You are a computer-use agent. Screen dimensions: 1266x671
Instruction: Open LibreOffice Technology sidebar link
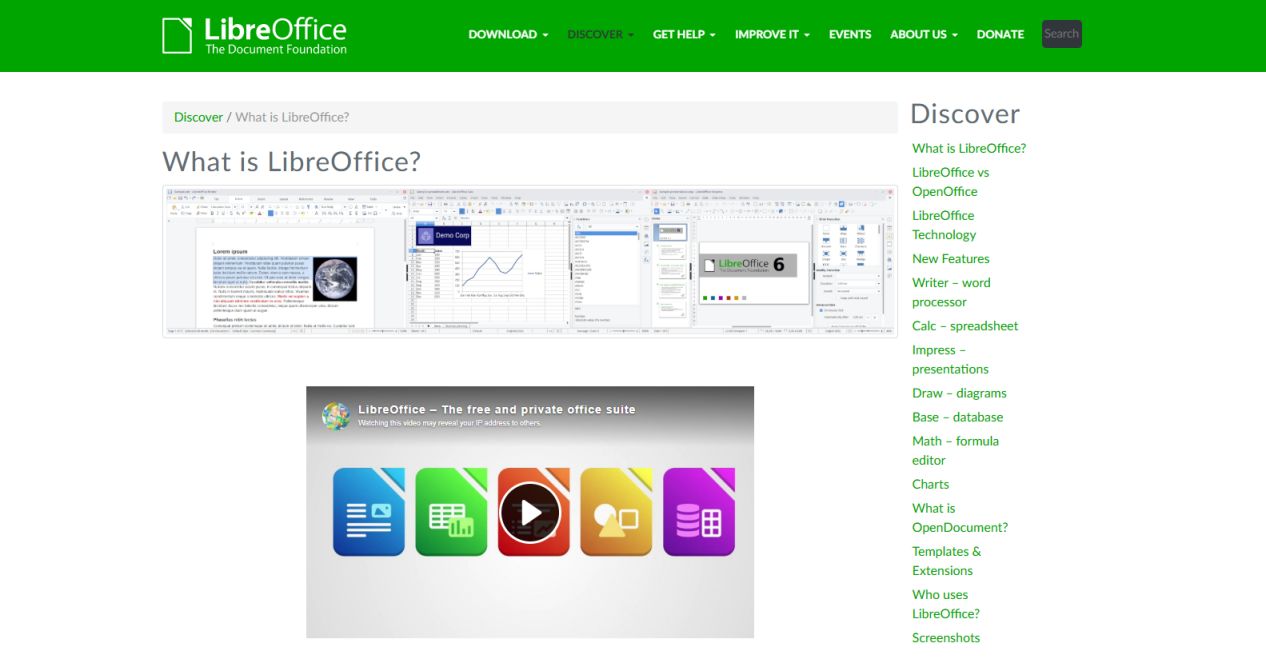[x=944, y=225]
